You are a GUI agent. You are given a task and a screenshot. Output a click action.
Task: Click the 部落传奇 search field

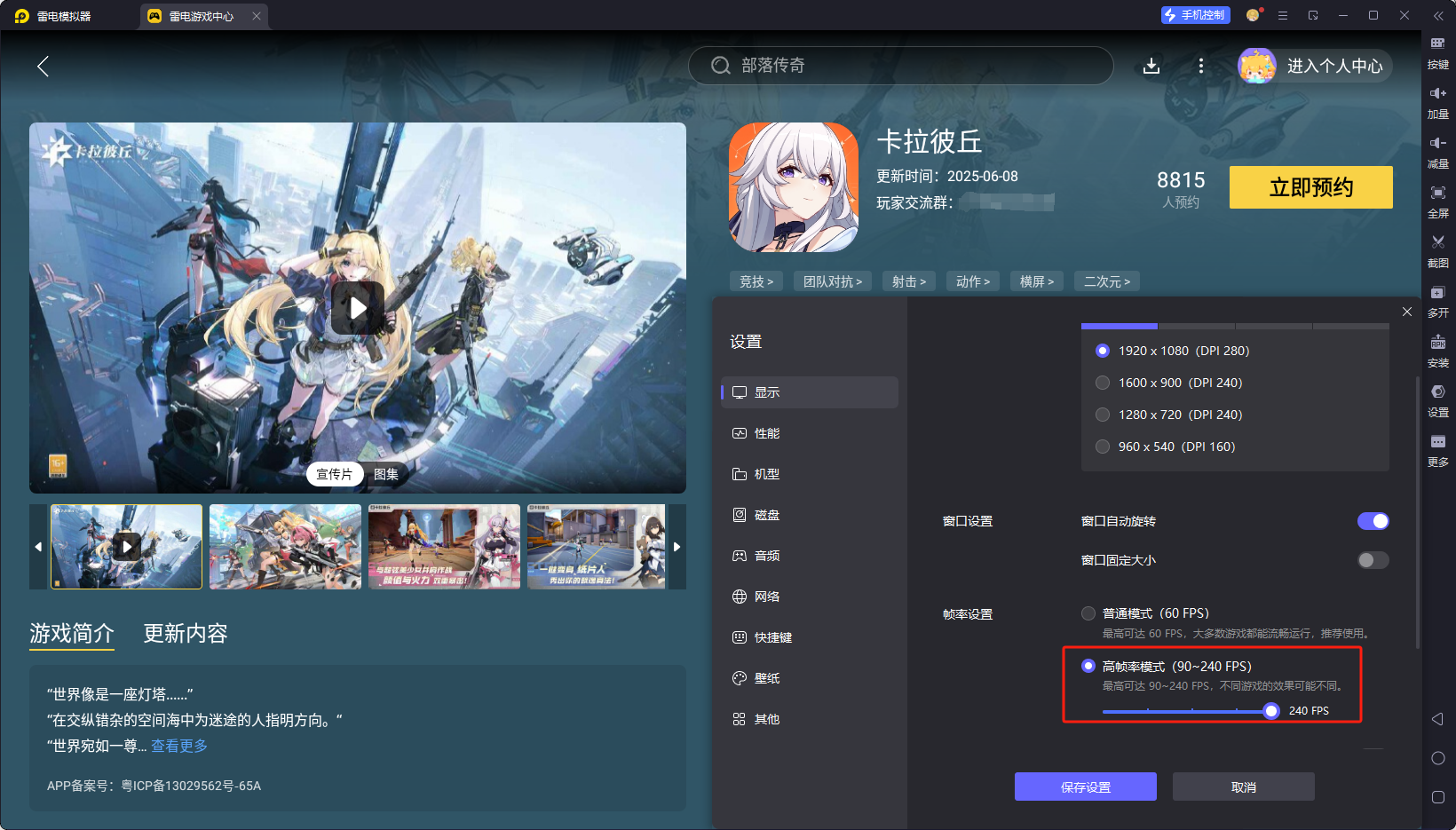click(x=900, y=66)
